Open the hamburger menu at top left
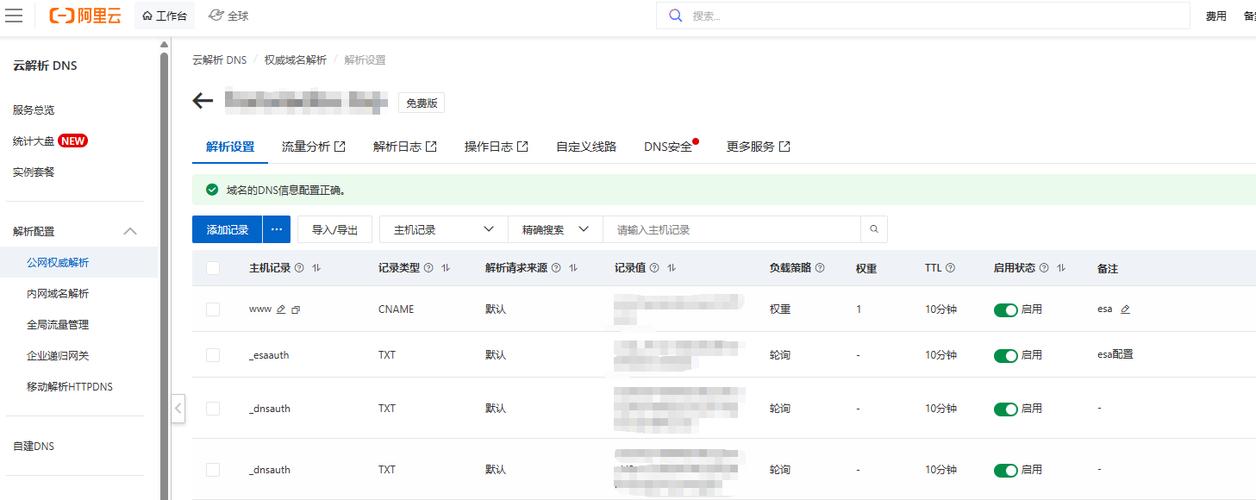 pos(14,16)
